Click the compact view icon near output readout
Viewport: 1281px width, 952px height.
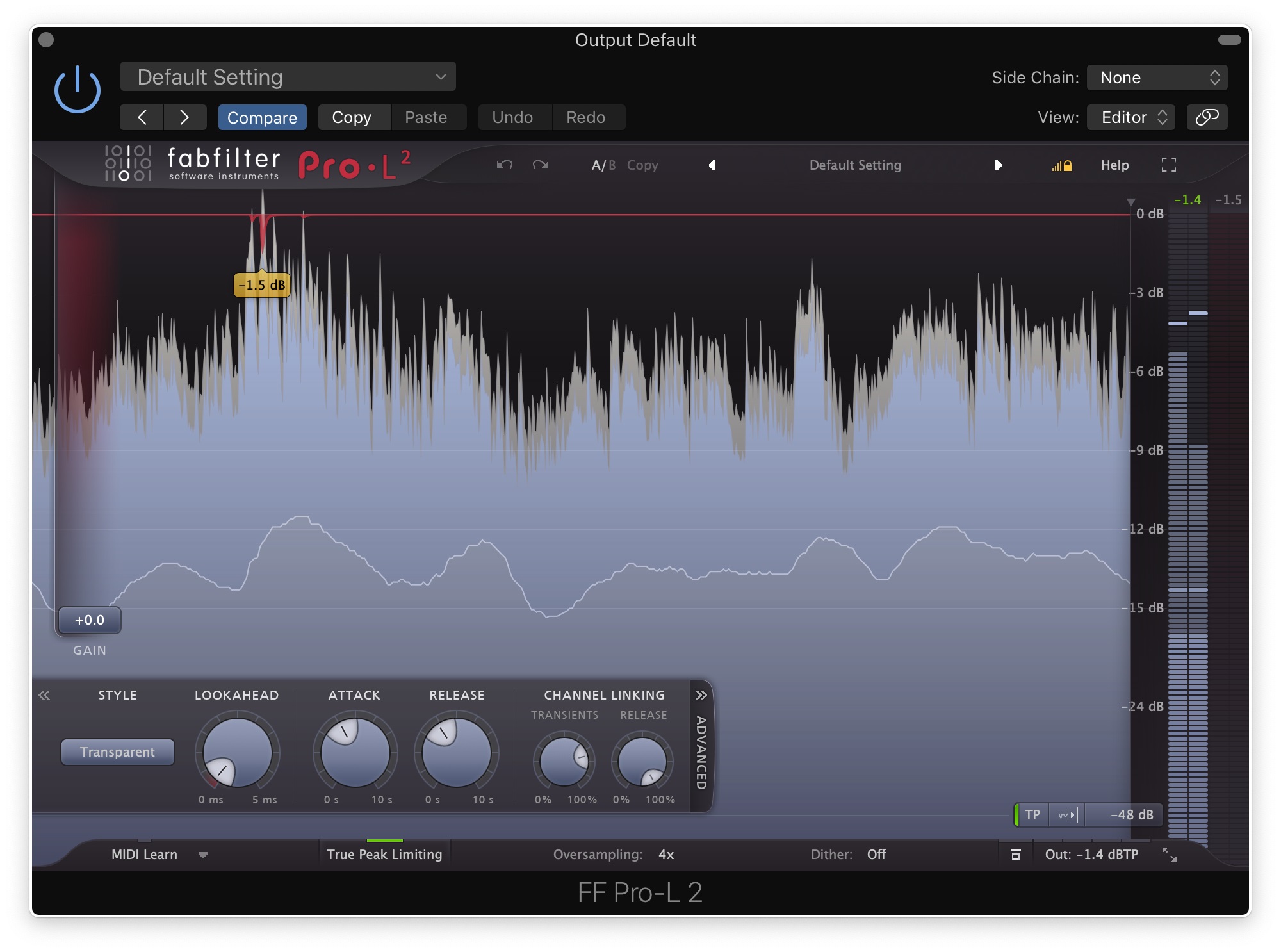1015,855
